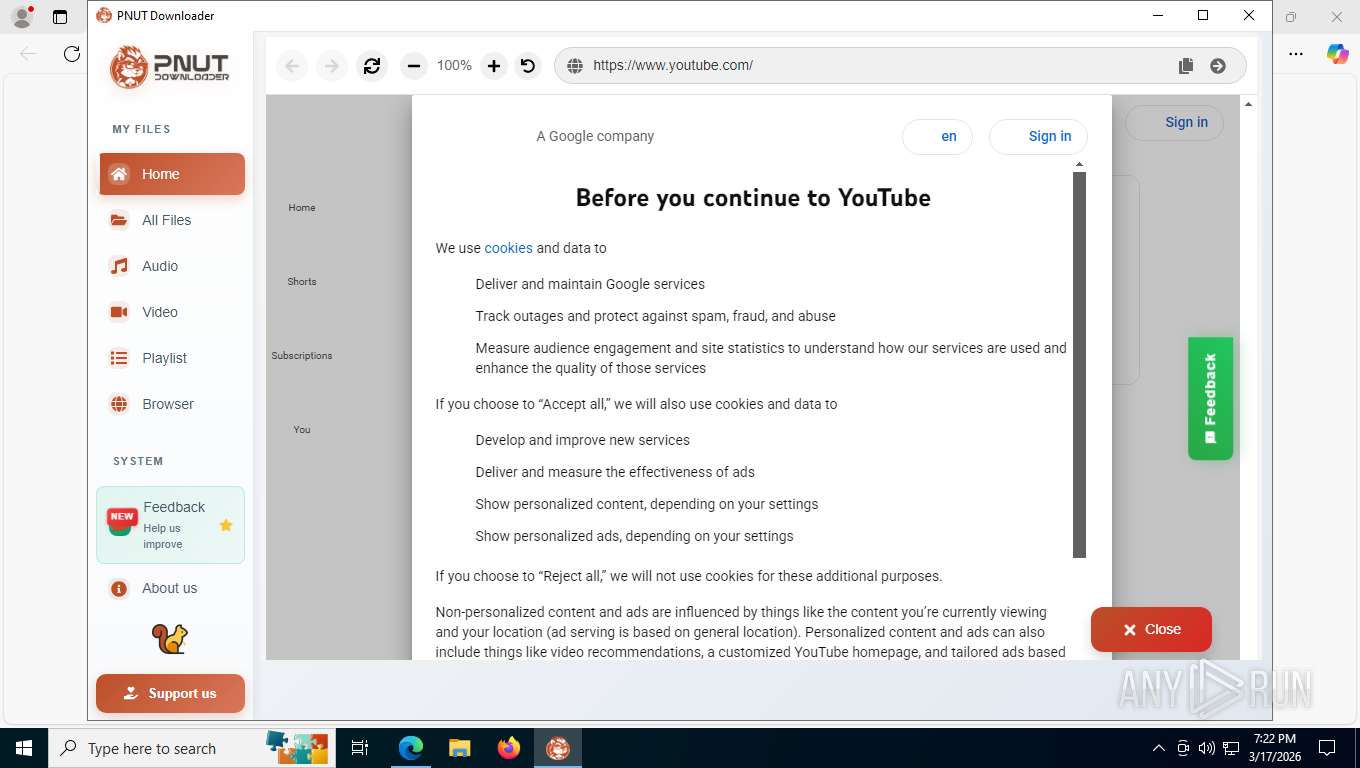
Task: Open the YouTube "You" section
Action: click(302, 429)
